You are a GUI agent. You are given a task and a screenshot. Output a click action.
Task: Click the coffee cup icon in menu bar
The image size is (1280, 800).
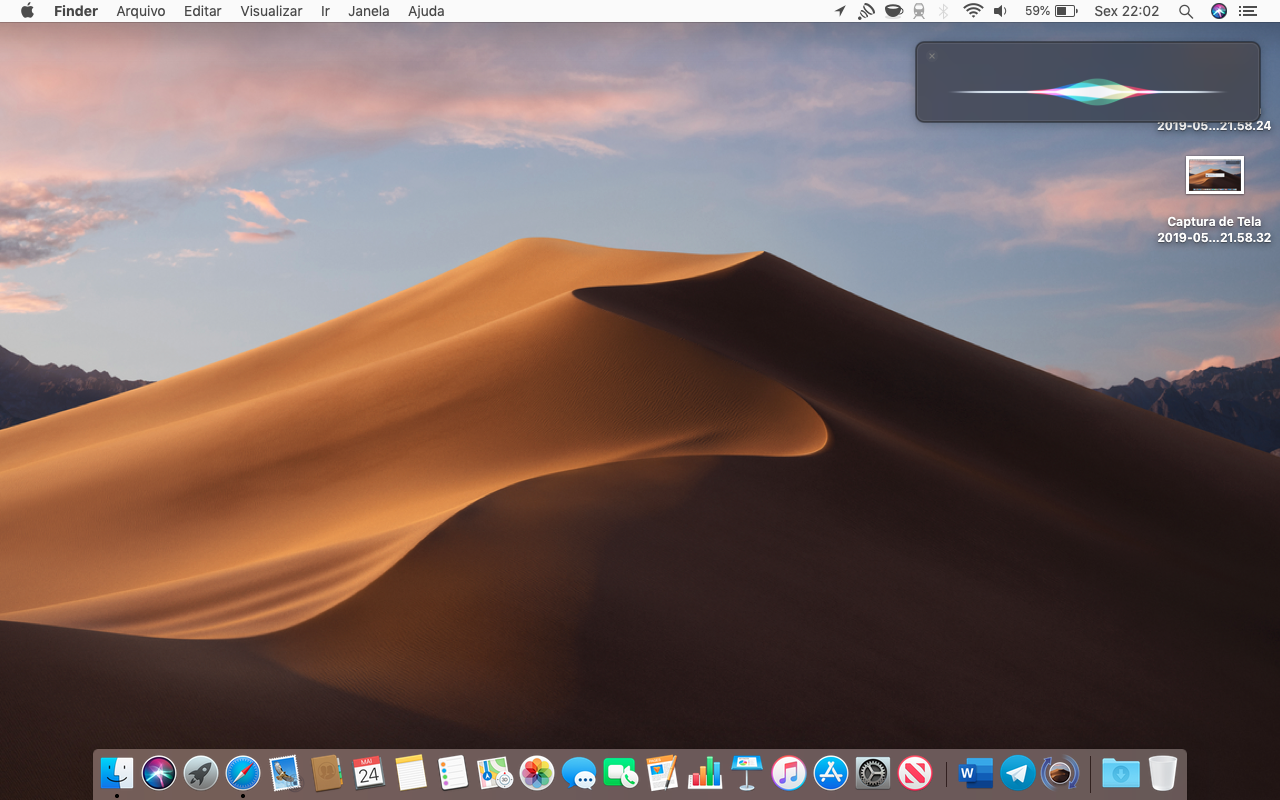click(x=893, y=11)
